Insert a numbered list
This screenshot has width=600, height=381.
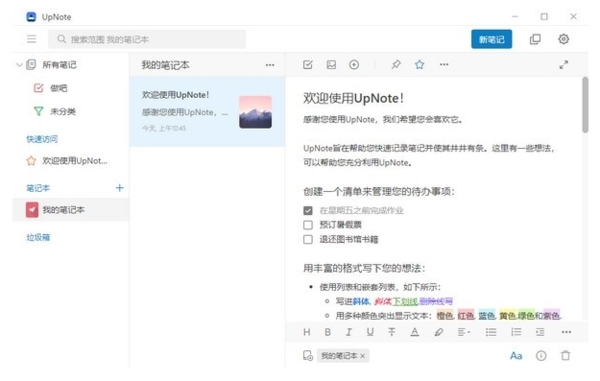pos(516,332)
